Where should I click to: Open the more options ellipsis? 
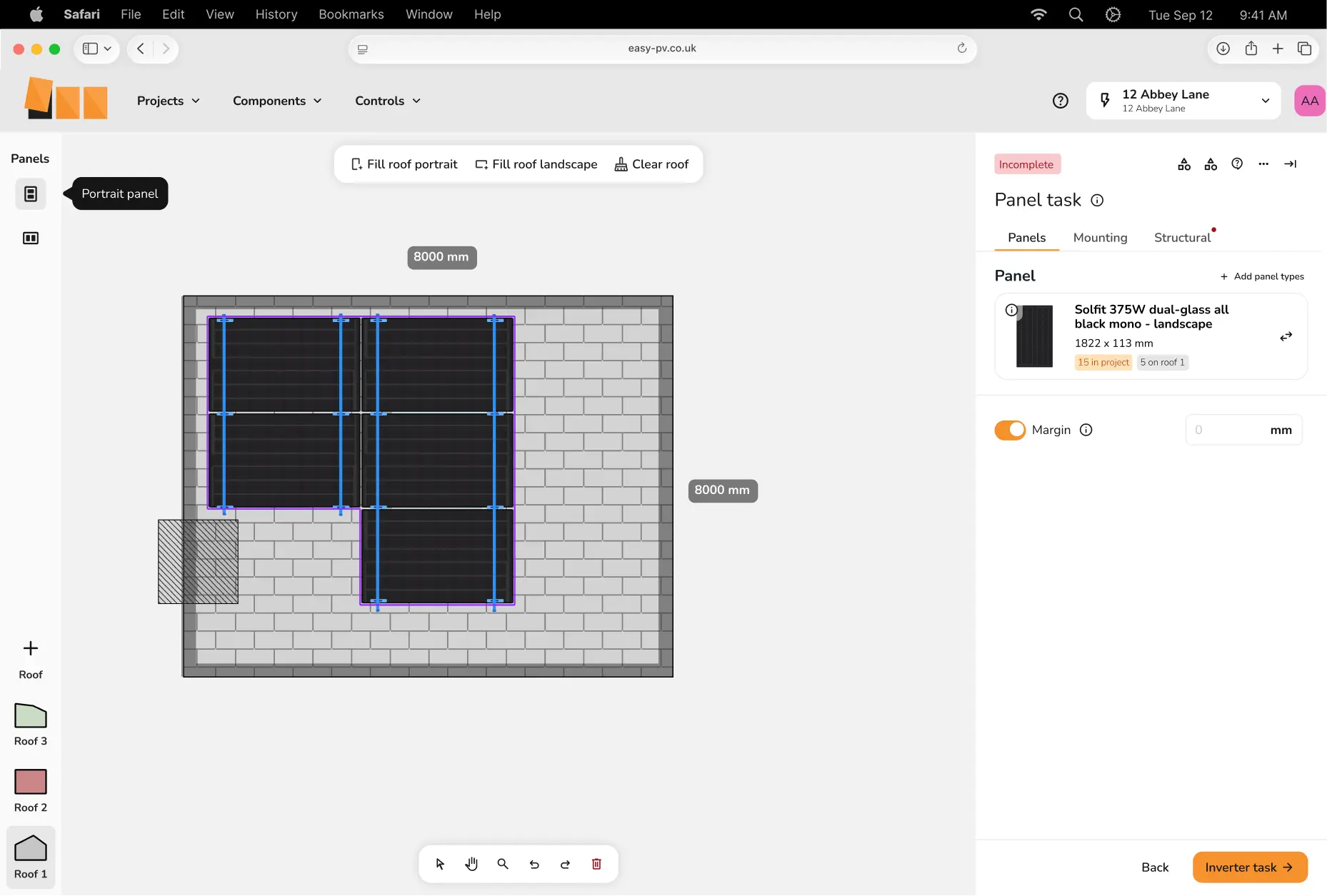pos(1263,163)
